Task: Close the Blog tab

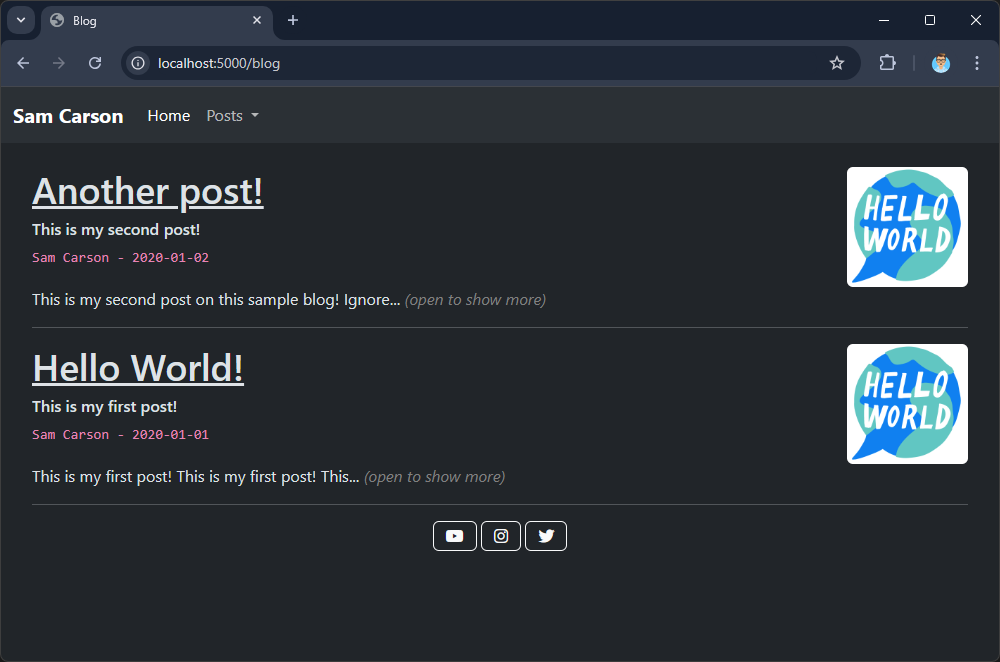Action: [x=257, y=20]
